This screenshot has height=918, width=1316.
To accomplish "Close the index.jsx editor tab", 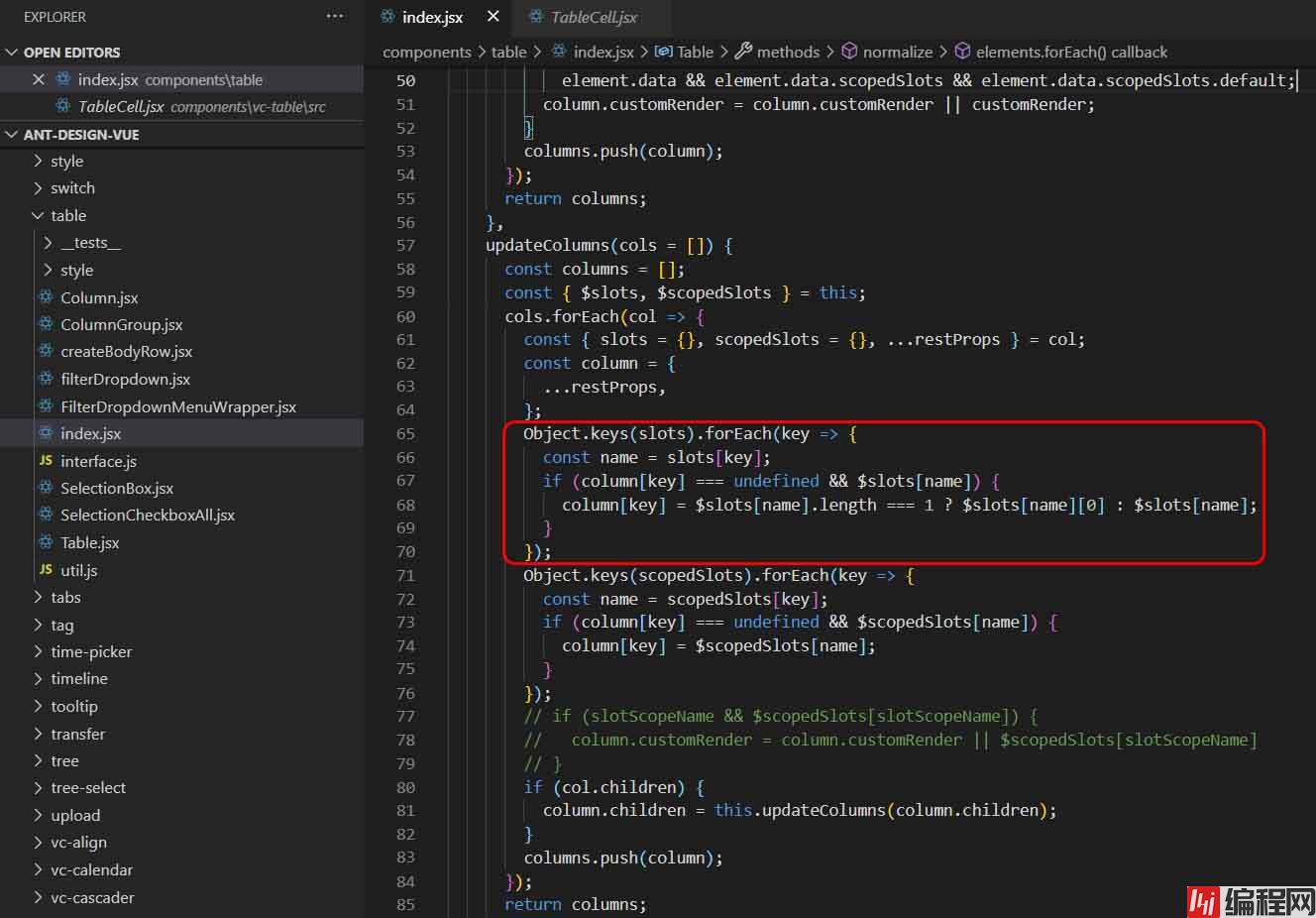I will coord(493,17).
